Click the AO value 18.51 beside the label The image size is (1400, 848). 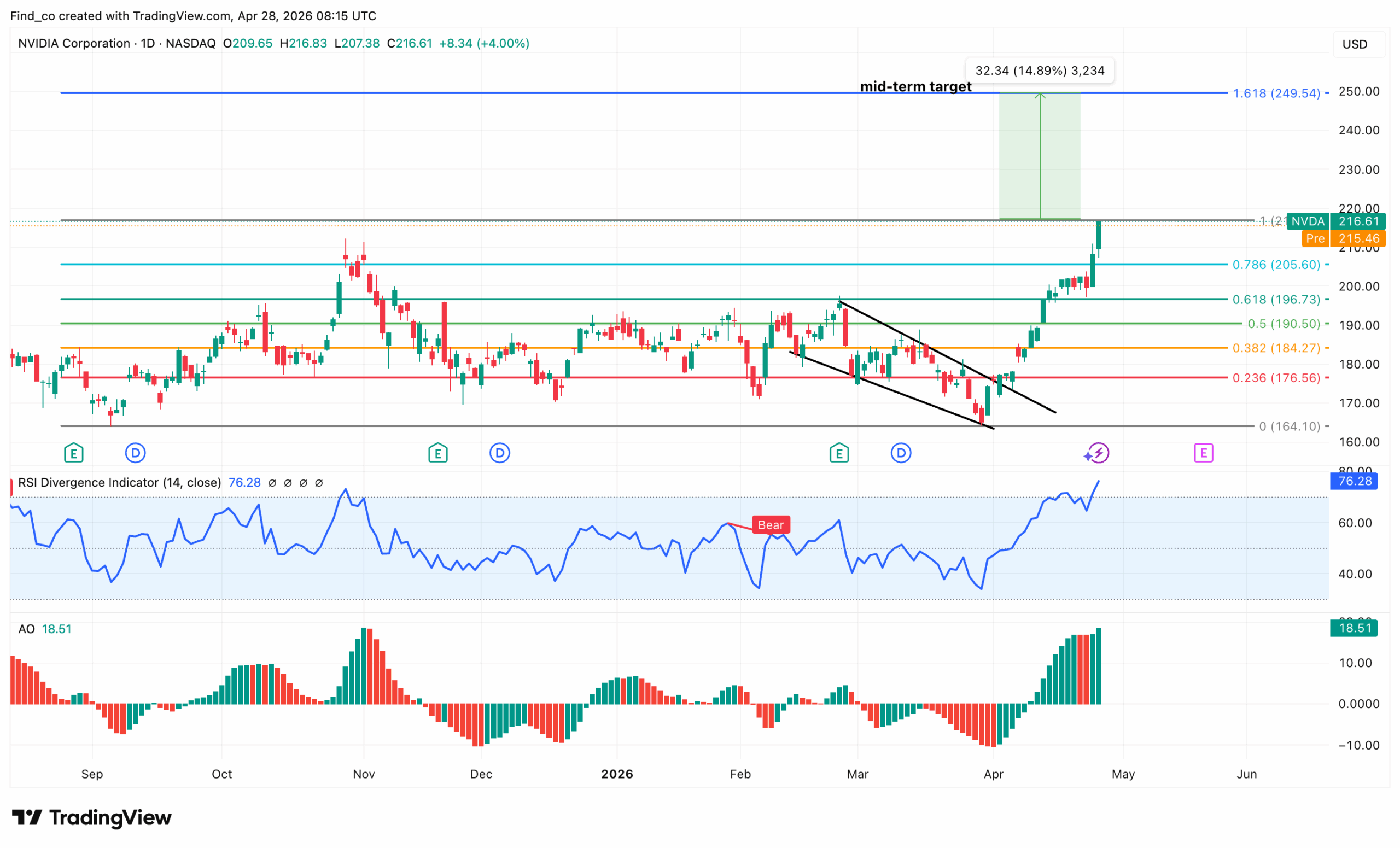pos(57,629)
